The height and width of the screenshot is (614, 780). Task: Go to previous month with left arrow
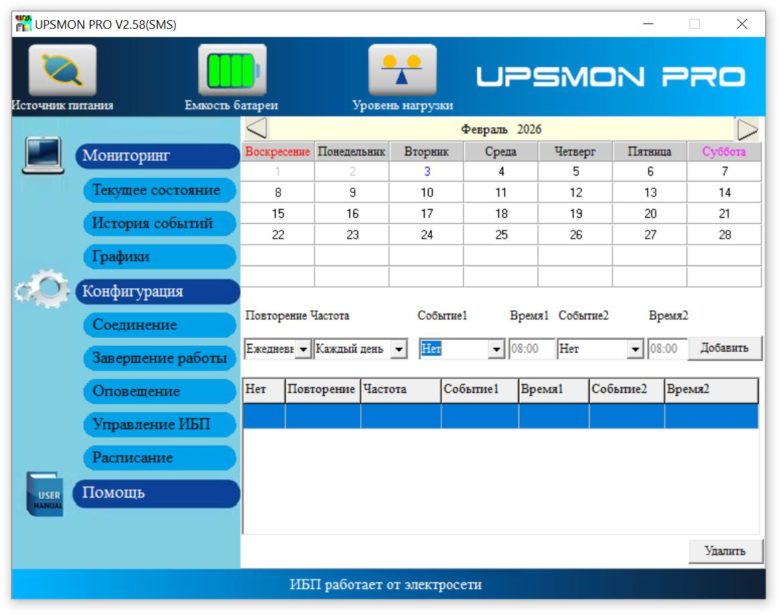click(x=257, y=128)
